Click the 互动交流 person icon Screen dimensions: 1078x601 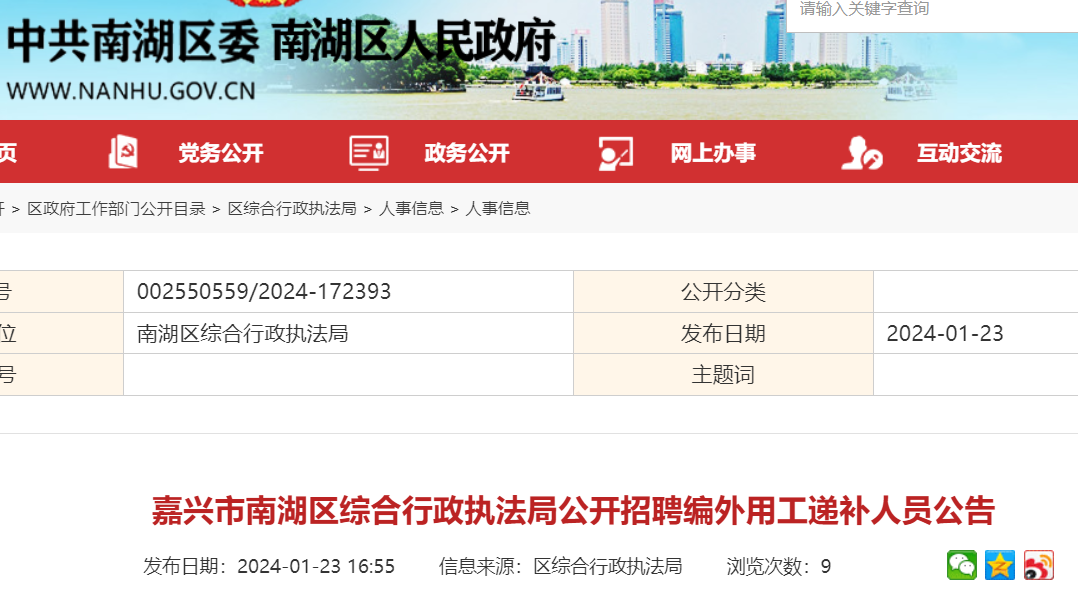click(x=861, y=153)
